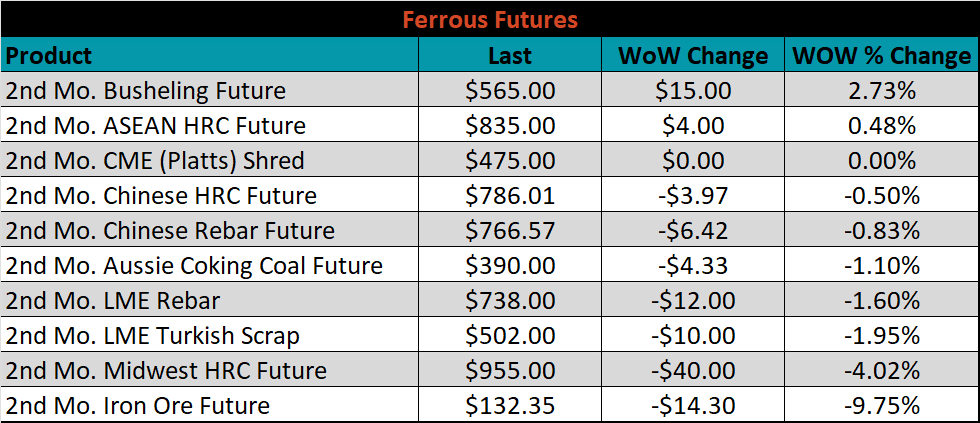Click the -$6.42 WoW change cell

pyautogui.click(x=692, y=230)
